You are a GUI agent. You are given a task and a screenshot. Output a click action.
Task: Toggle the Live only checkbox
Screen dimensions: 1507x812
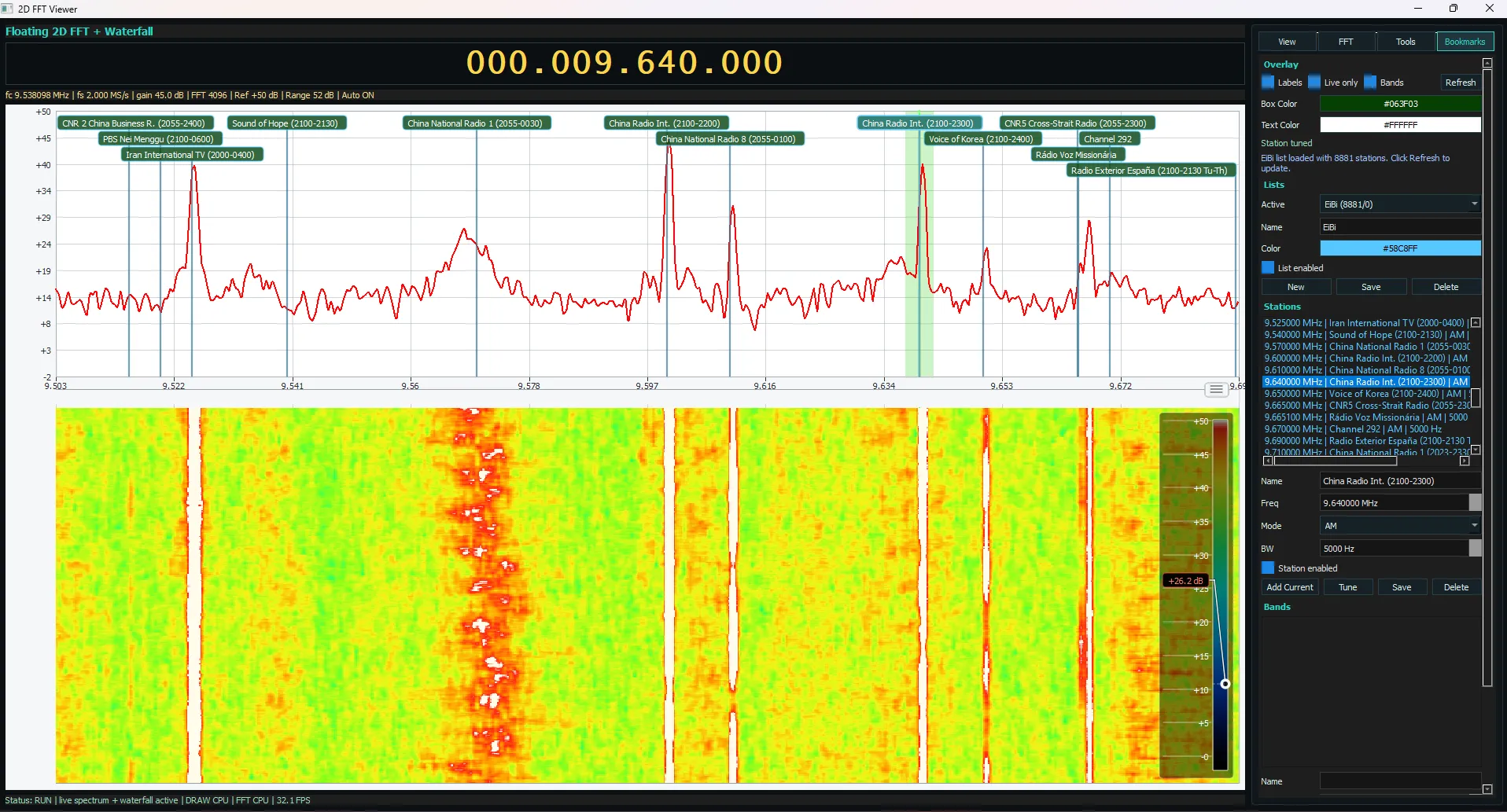(x=1314, y=82)
